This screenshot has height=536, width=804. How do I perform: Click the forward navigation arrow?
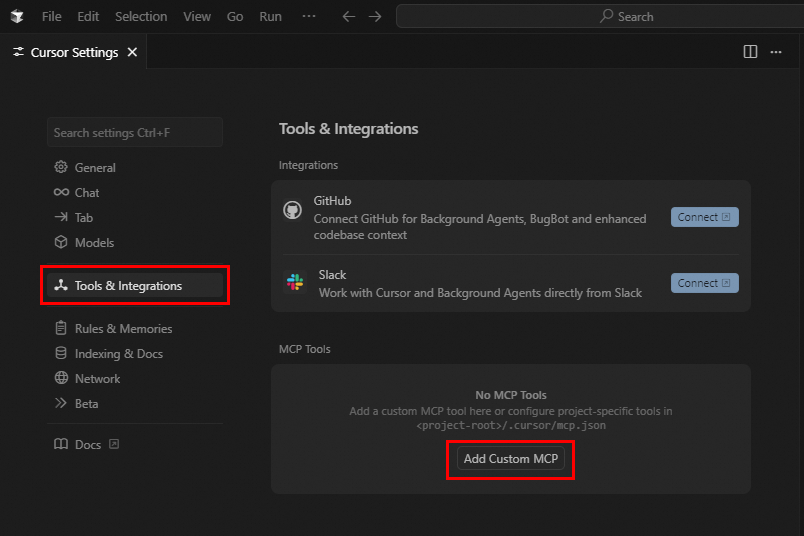tap(375, 17)
